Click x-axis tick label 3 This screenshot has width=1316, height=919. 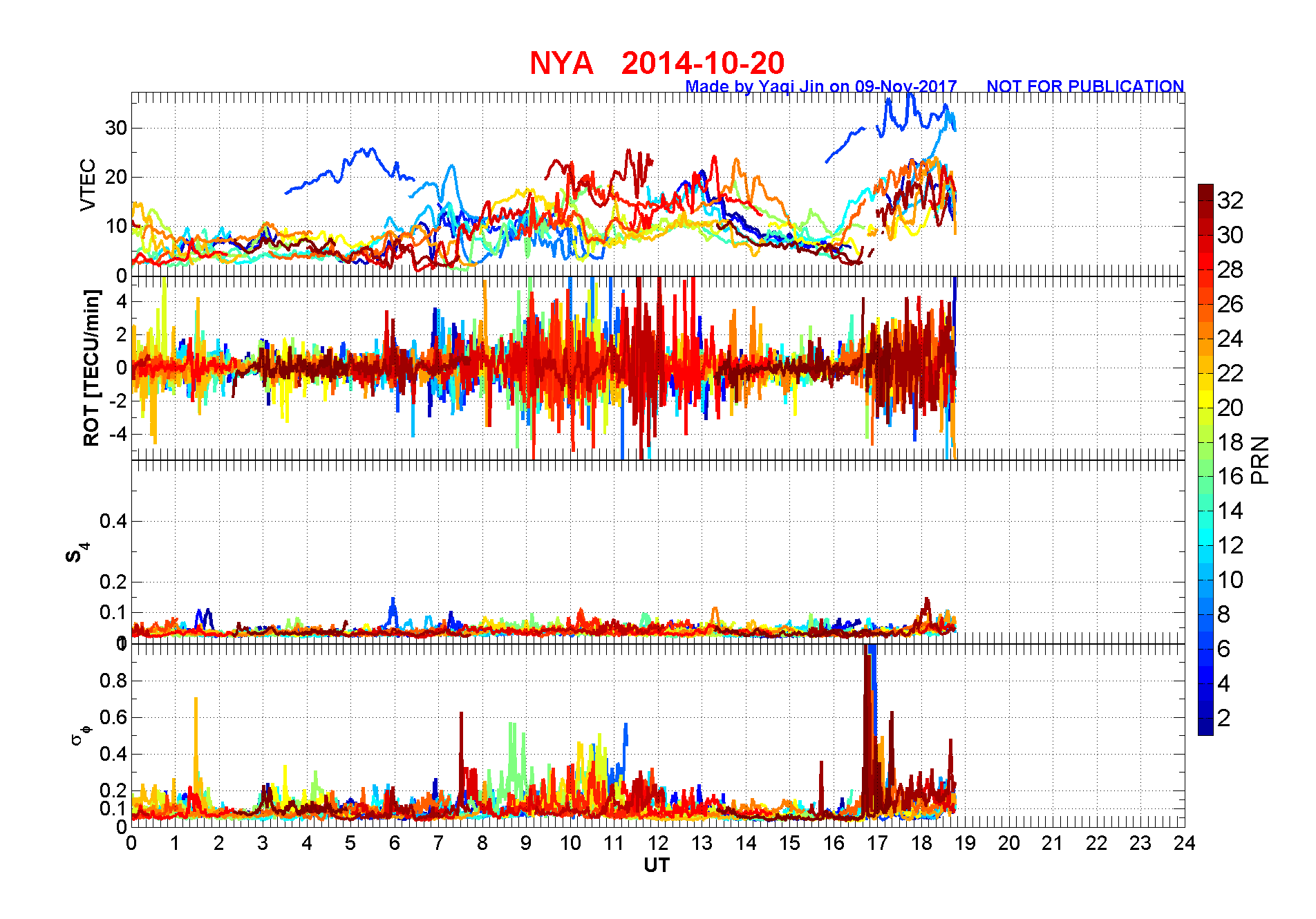click(x=263, y=843)
